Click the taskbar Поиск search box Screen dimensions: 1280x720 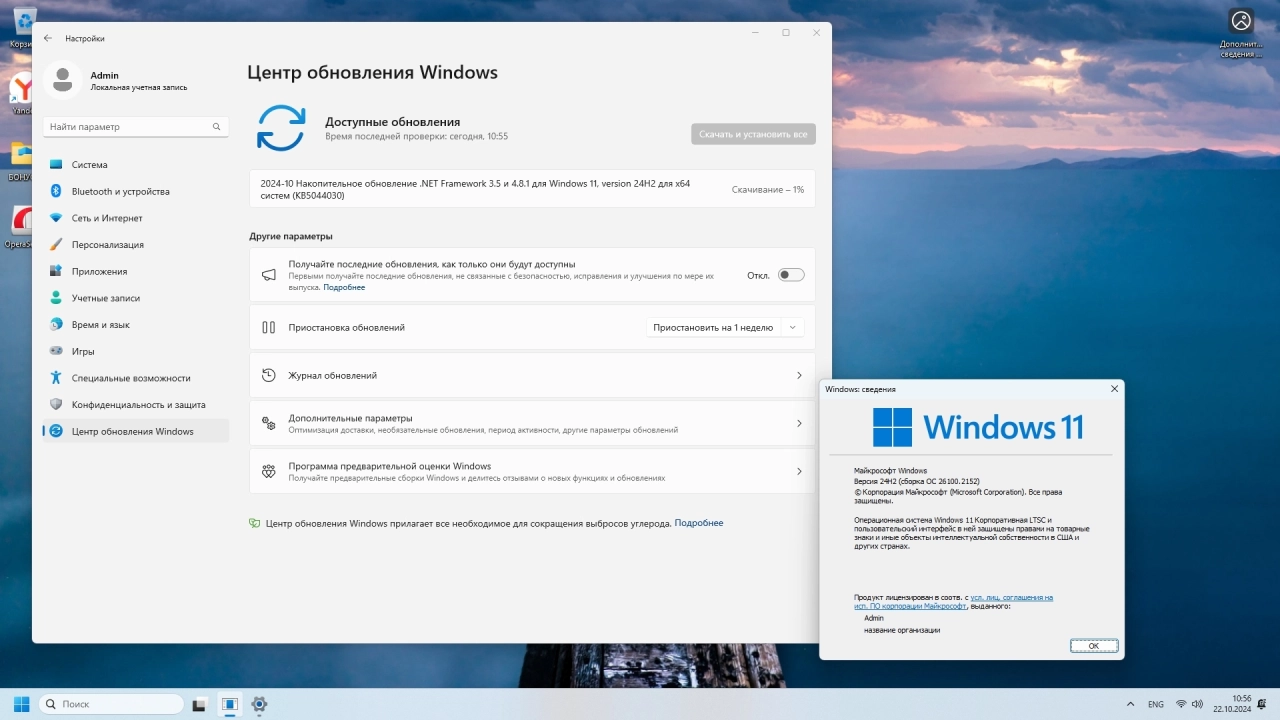click(111, 704)
